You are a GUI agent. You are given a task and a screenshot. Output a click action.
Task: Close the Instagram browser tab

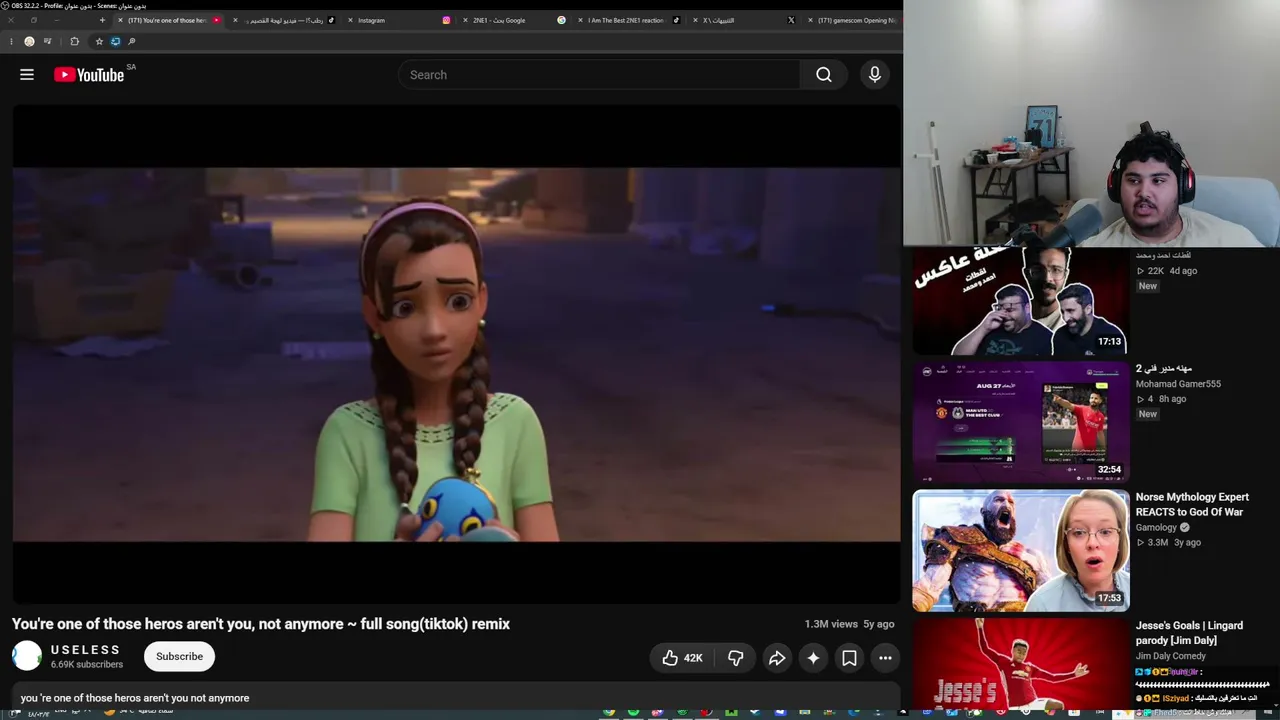coord(350,20)
